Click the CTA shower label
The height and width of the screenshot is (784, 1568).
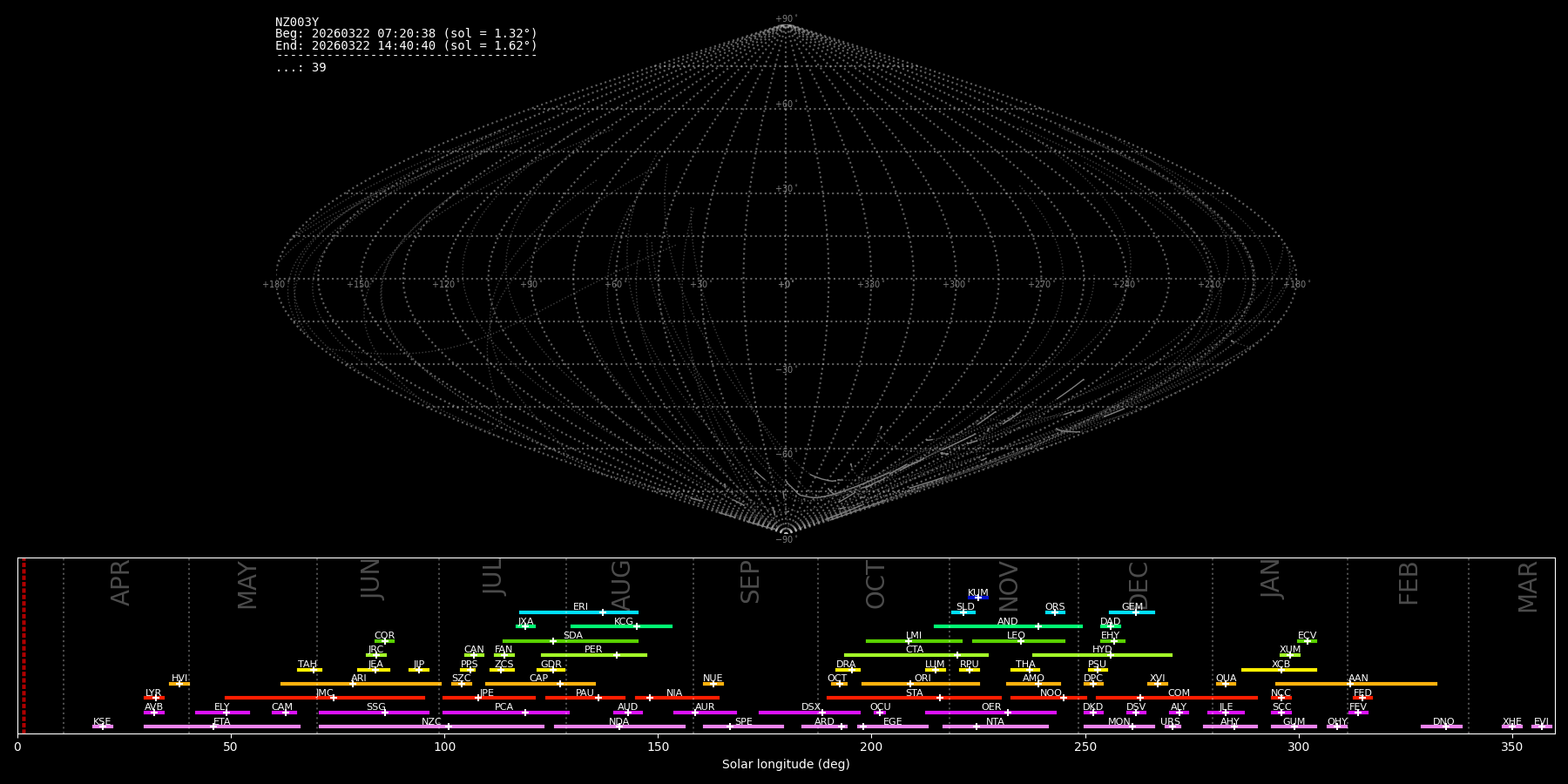coord(915,650)
